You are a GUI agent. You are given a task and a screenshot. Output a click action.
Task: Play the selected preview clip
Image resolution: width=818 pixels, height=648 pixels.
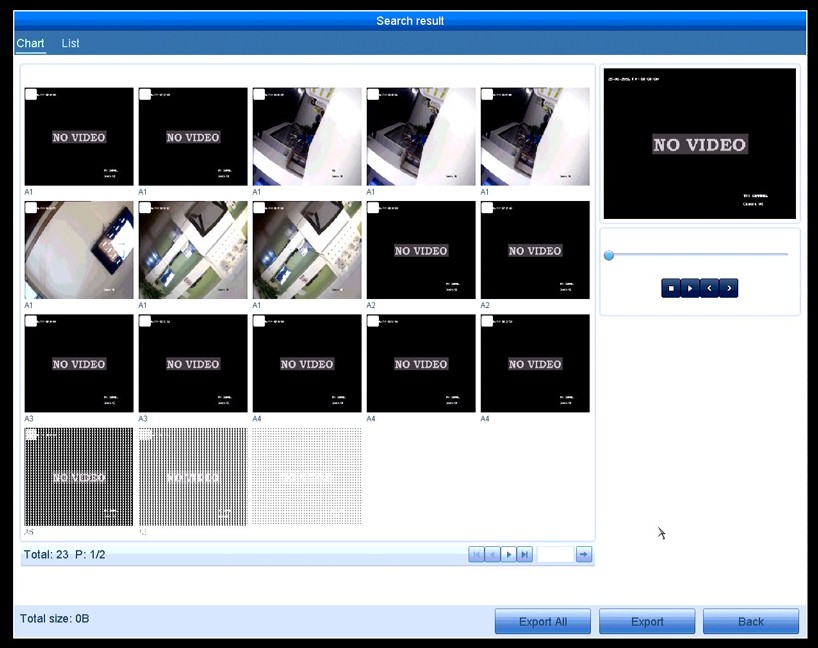(690, 288)
